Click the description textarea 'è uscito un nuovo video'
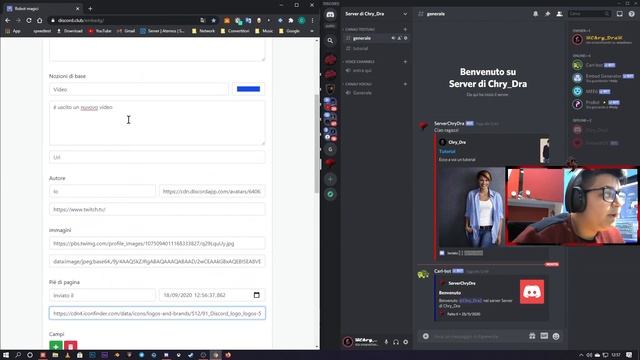Screen dimensions: 640x360 (157, 123)
